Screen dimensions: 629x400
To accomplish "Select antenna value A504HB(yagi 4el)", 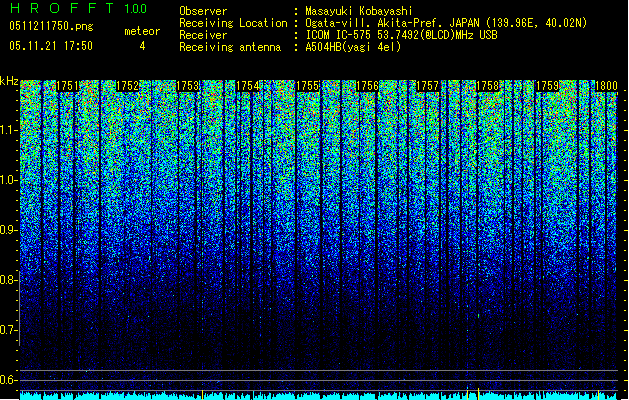I will coord(353,47).
